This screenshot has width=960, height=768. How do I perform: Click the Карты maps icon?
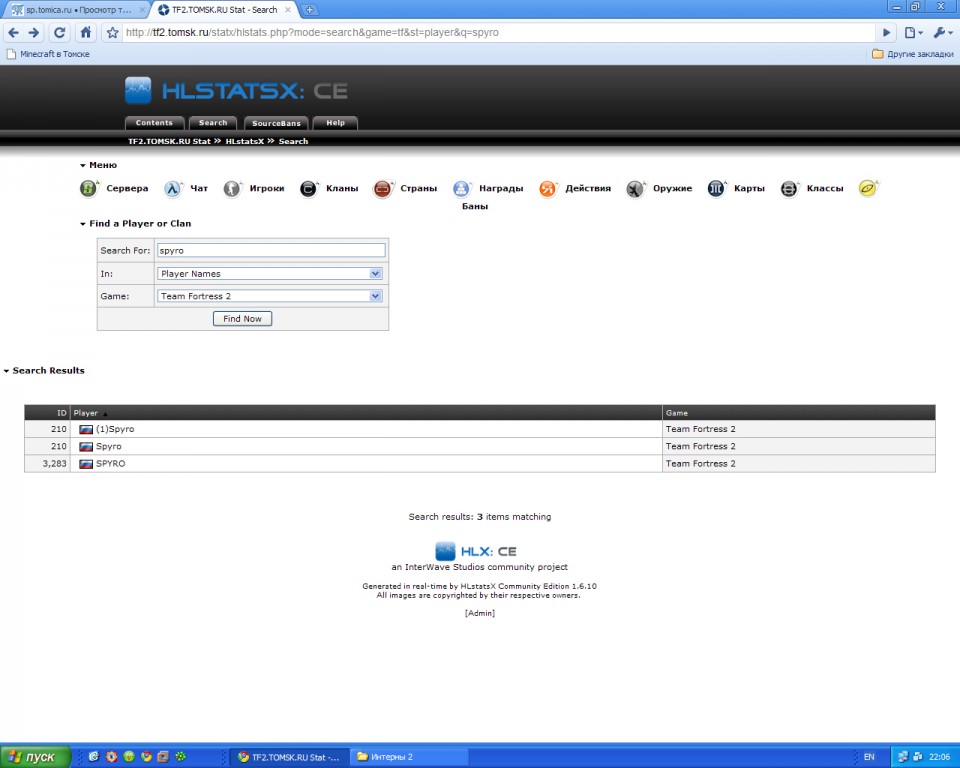click(716, 188)
